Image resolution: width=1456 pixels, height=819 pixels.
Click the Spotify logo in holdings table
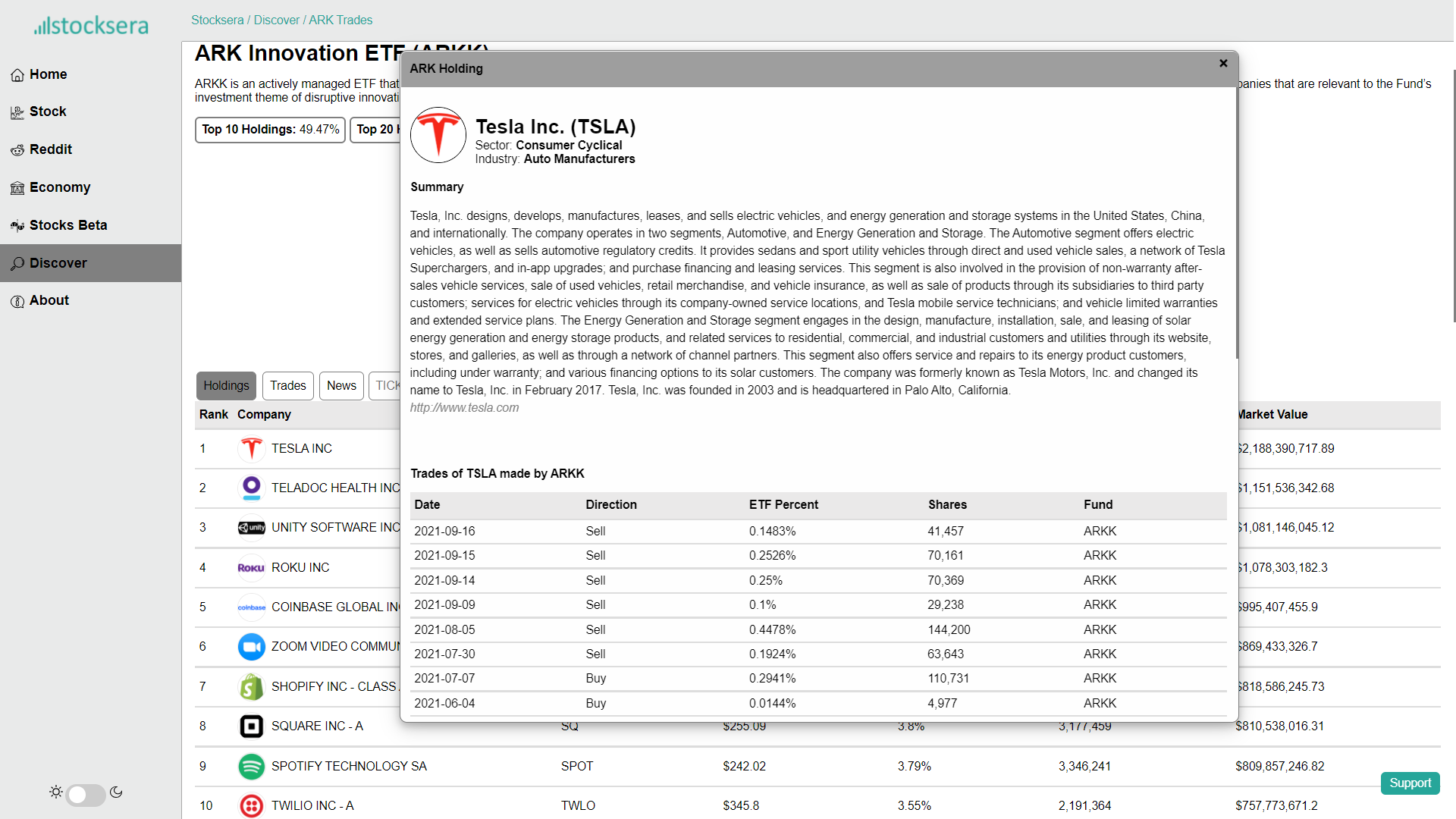tap(251, 766)
